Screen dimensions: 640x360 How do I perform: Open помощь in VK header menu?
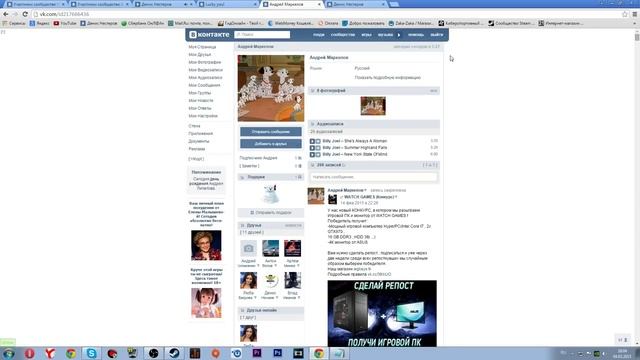[x=416, y=35]
